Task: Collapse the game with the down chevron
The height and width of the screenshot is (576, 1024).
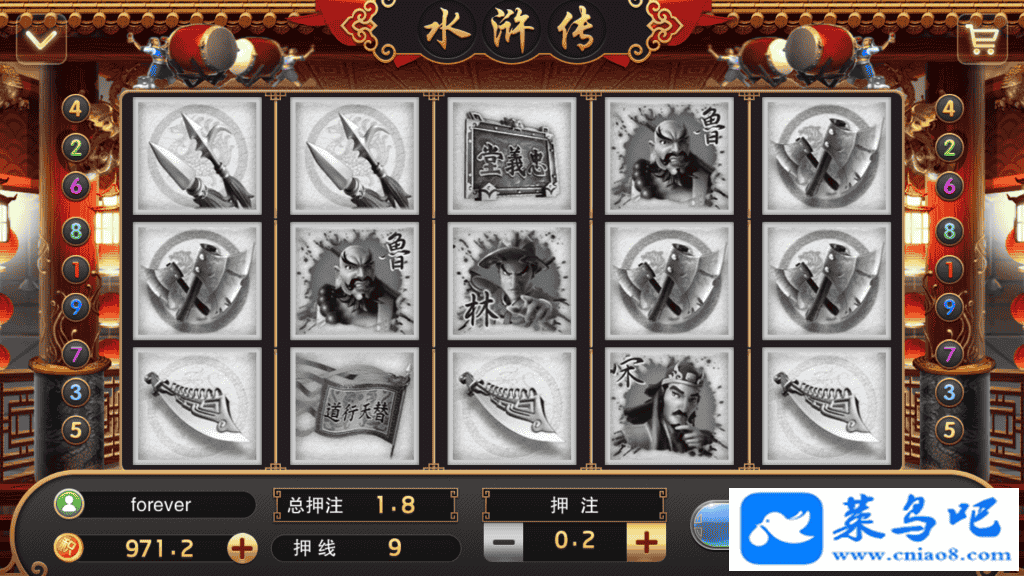Action: pyautogui.click(x=41, y=40)
